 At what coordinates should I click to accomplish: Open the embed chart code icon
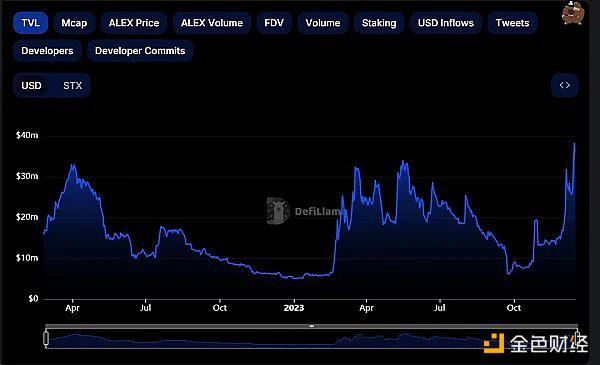(564, 85)
